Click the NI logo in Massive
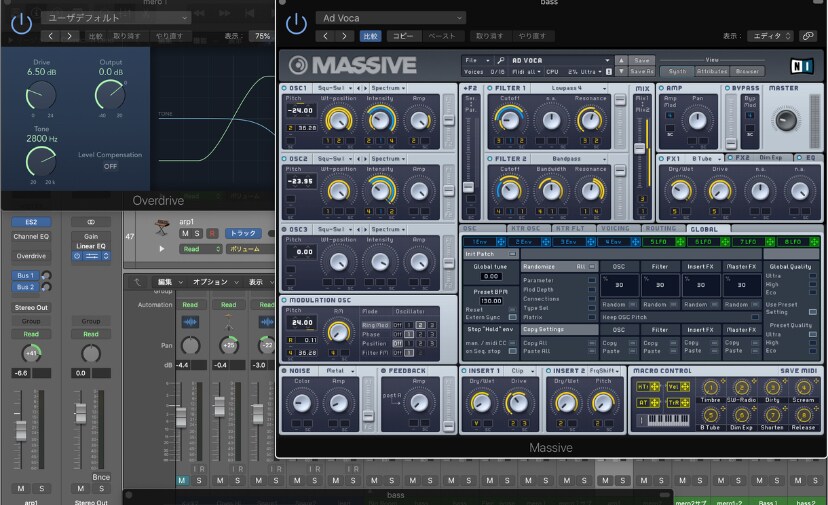The height and width of the screenshot is (505, 828). coord(802,66)
